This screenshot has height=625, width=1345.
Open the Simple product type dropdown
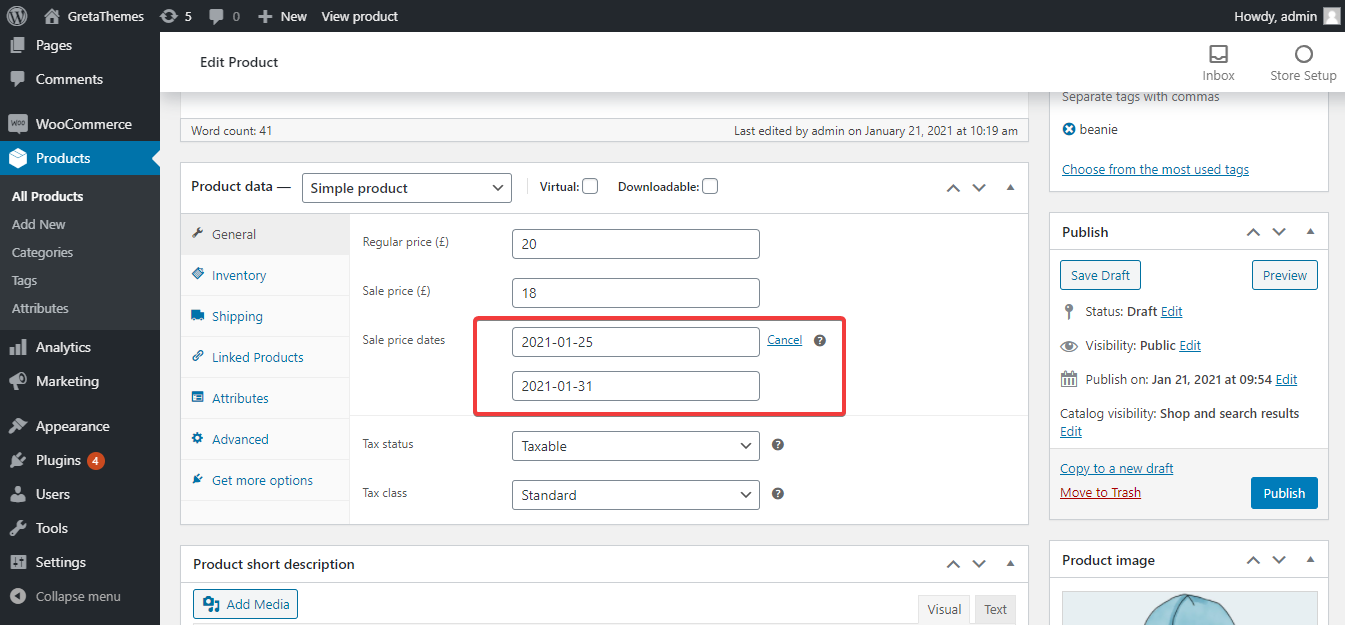click(406, 187)
